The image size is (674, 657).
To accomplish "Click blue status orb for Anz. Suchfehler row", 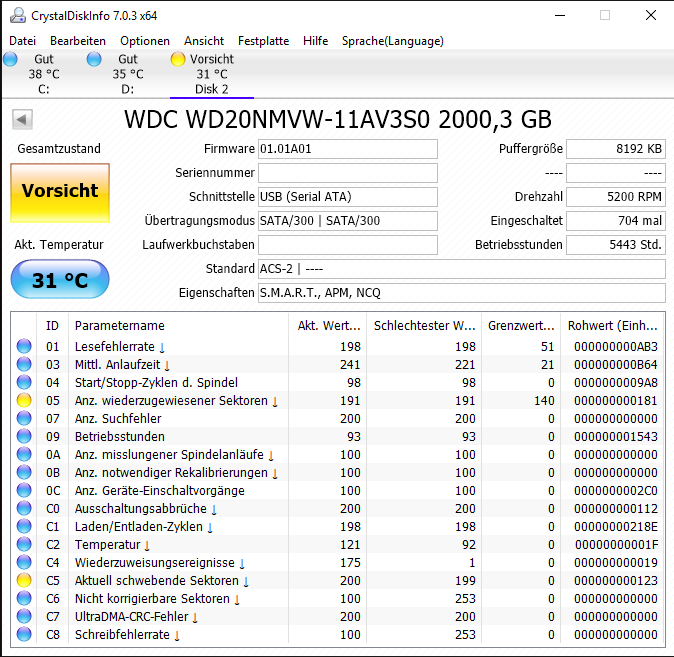I will pyautogui.click(x=24, y=418).
